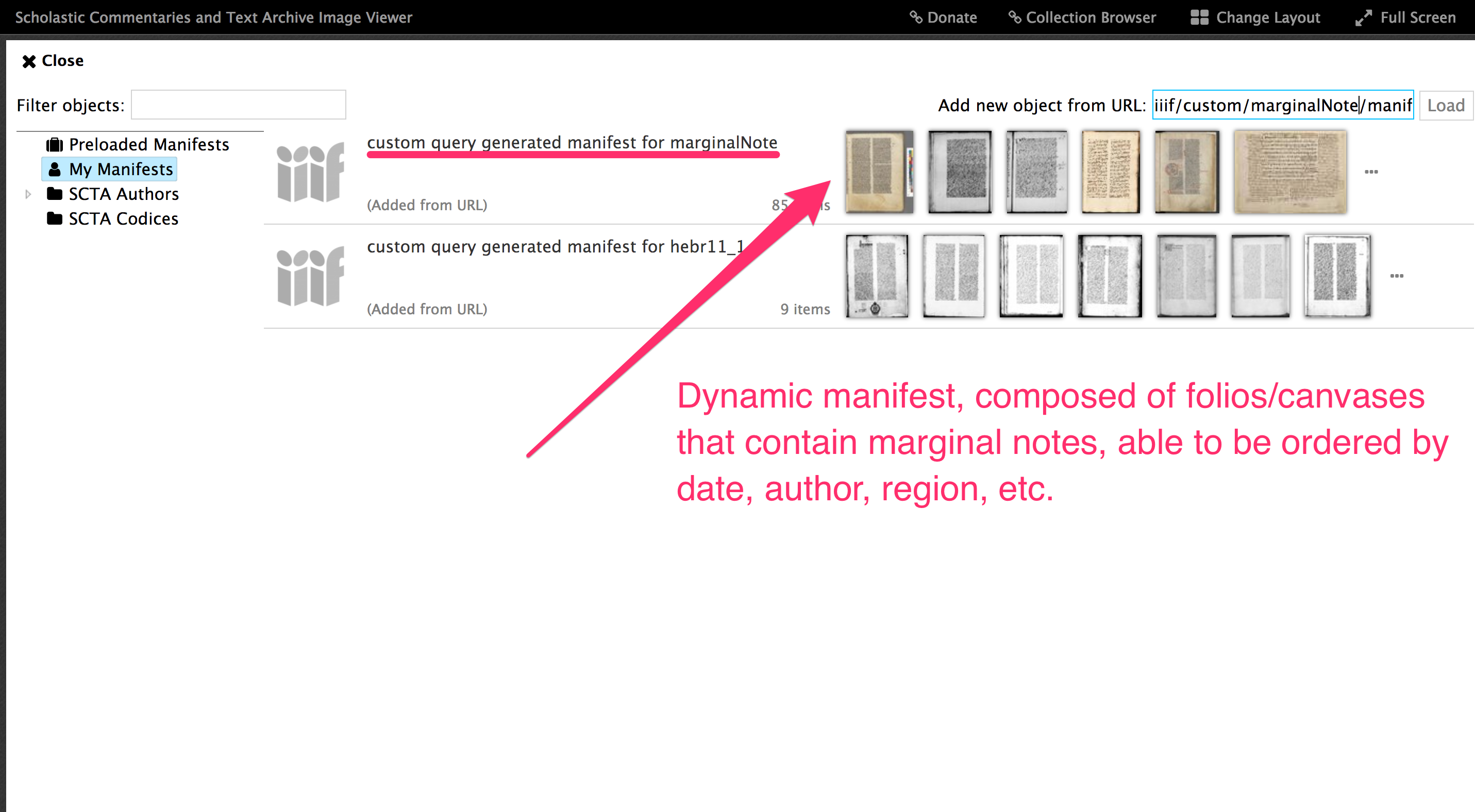Open the Change Layout grid menu
This screenshot has height=812, width=1475.
tap(1254, 17)
